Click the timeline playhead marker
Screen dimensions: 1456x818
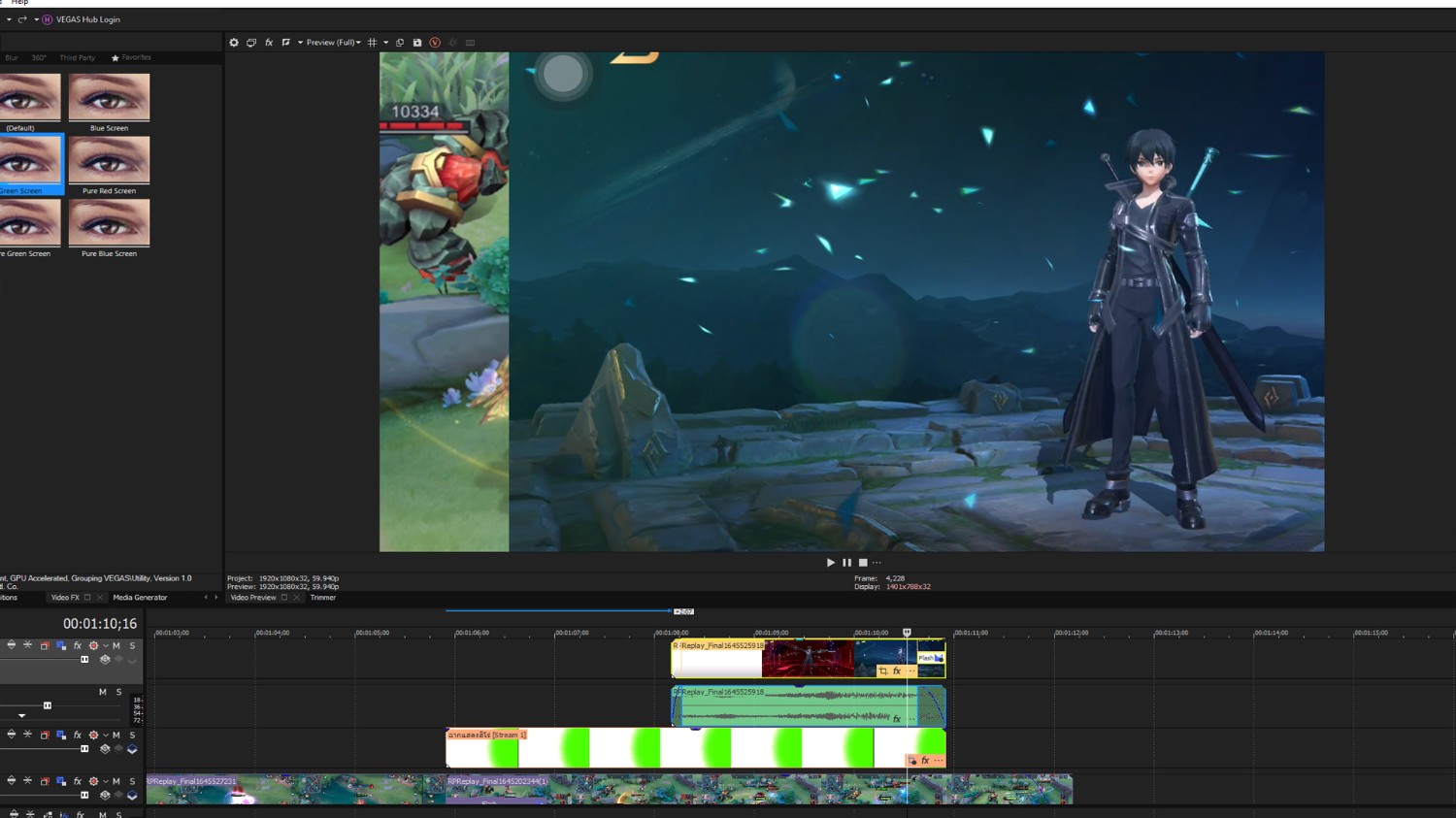coord(908,633)
